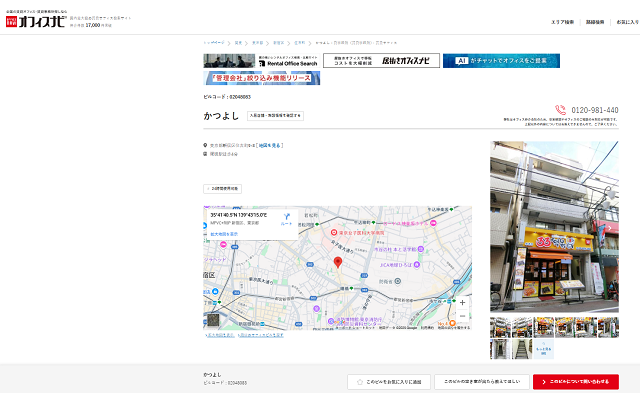
Task: Click notify me when vacancy available button
Action: (x=482, y=382)
